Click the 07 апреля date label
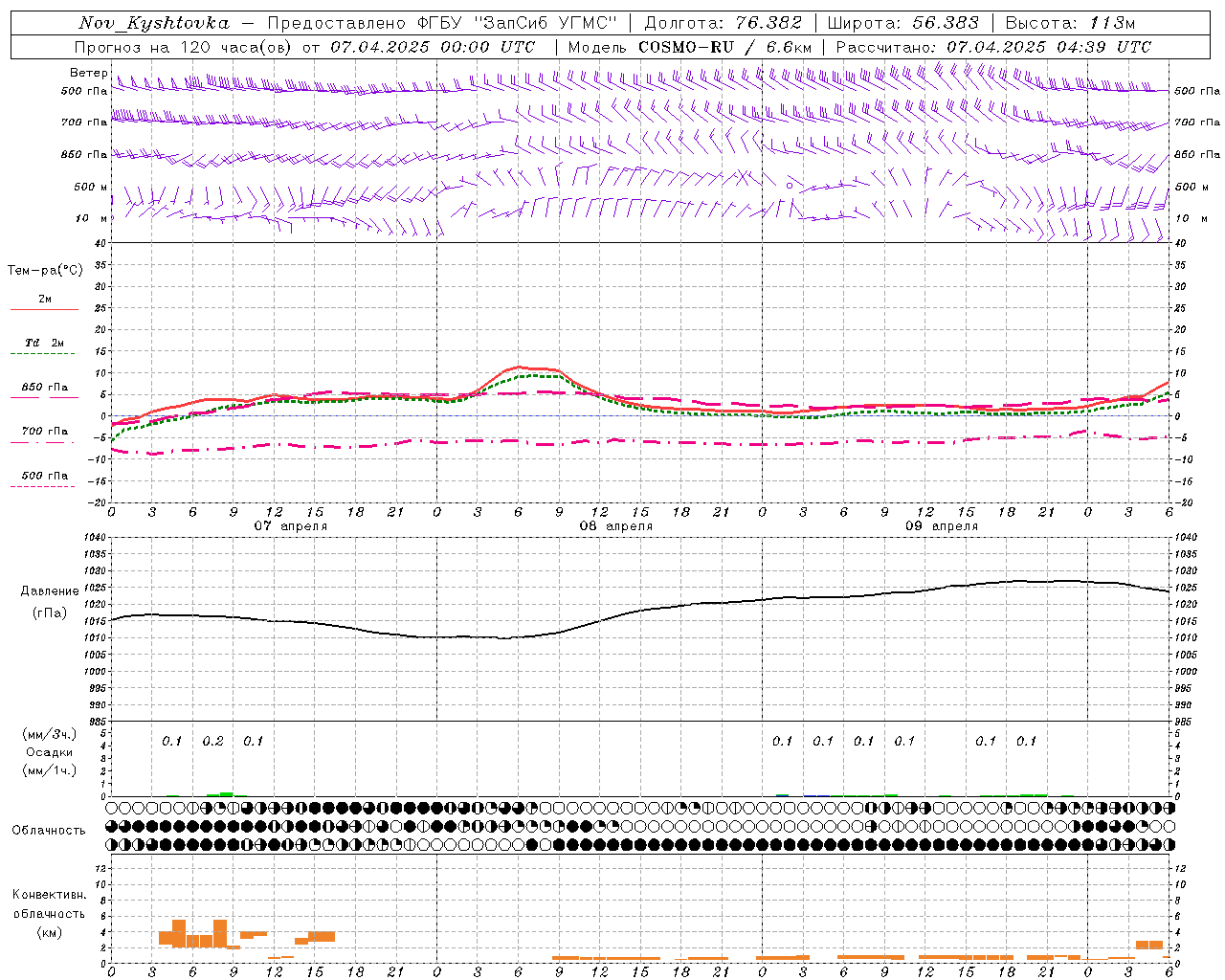This screenshot has width=1225, height=980. [x=291, y=526]
